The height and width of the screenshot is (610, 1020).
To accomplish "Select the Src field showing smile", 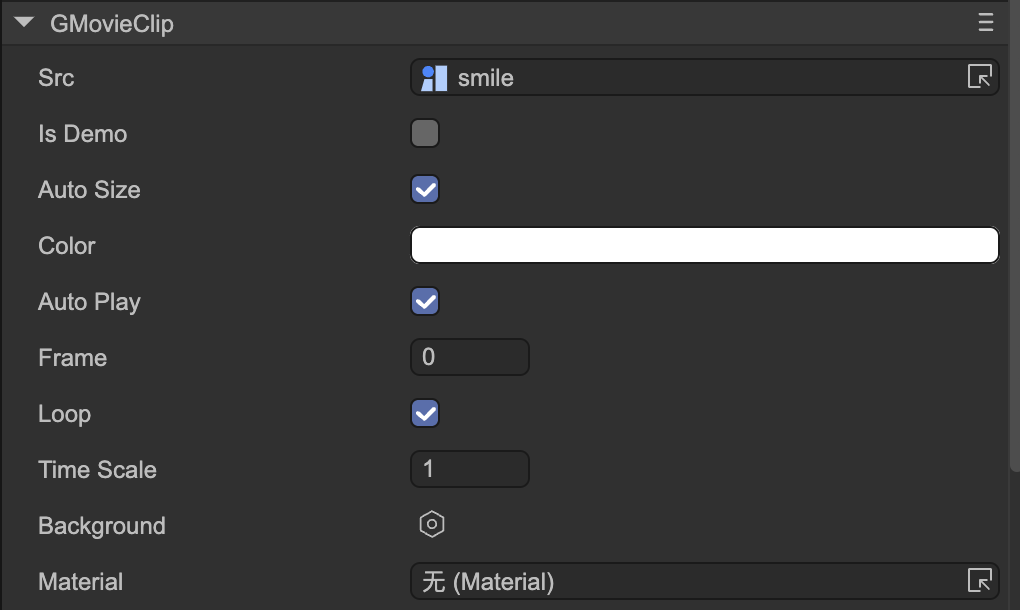I will (x=700, y=78).
